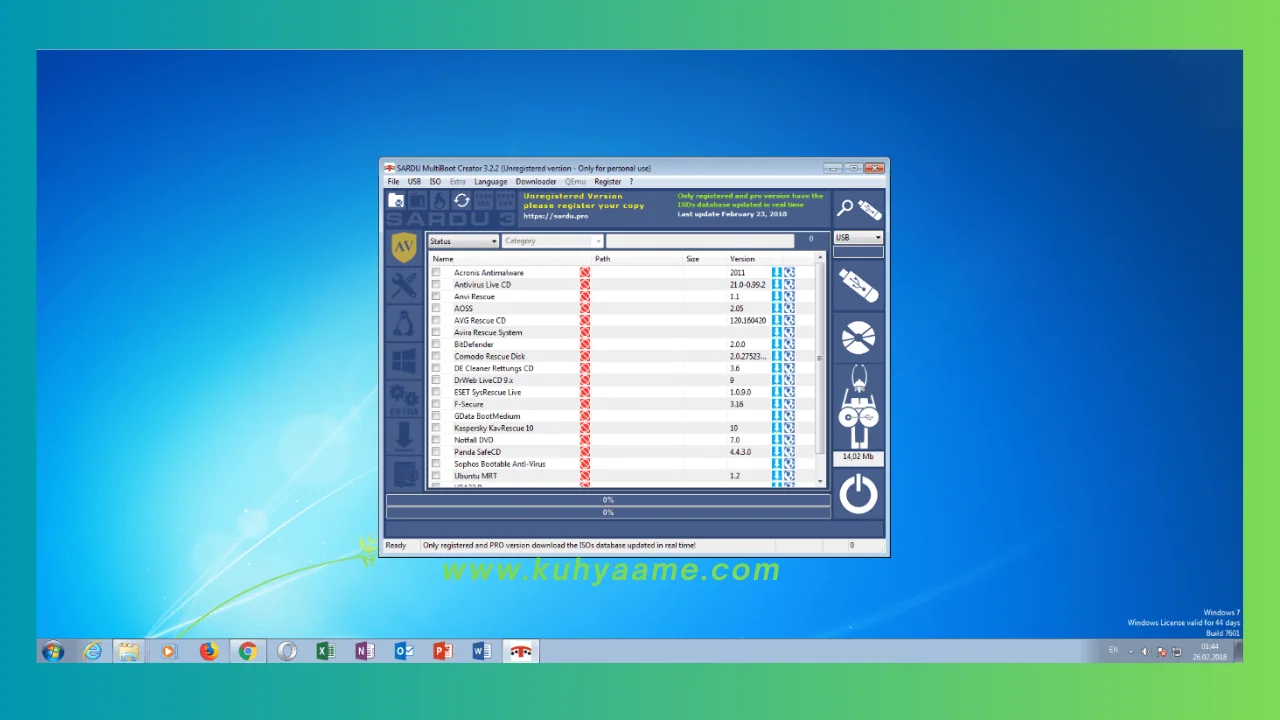1280x720 pixels.
Task: Open Firefox from the taskbar
Action: [208, 651]
